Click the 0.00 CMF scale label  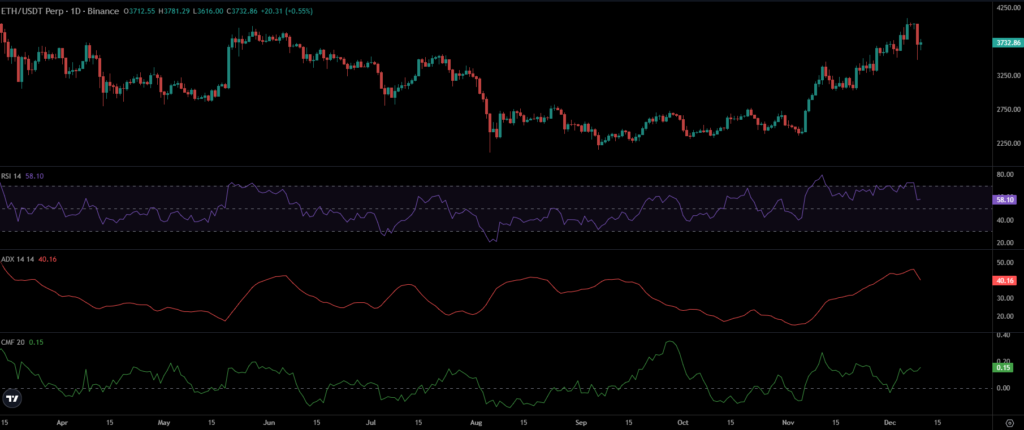point(1002,388)
